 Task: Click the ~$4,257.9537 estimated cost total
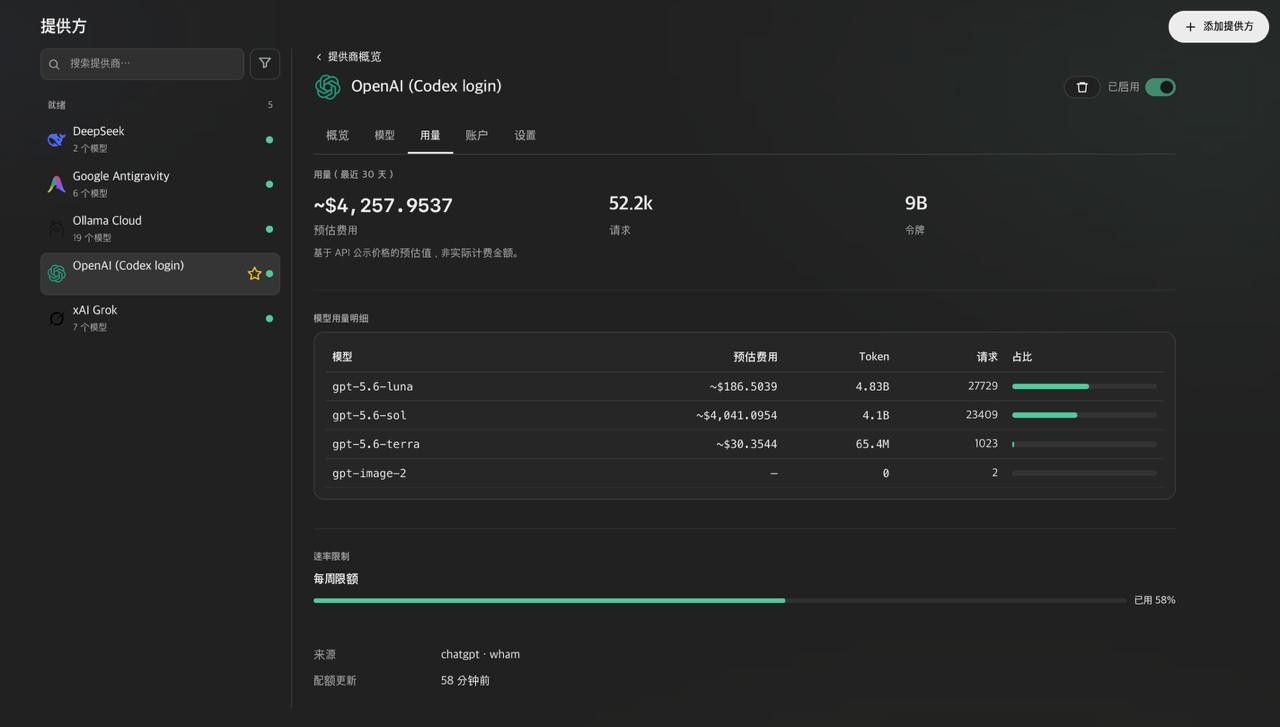[x=383, y=205]
